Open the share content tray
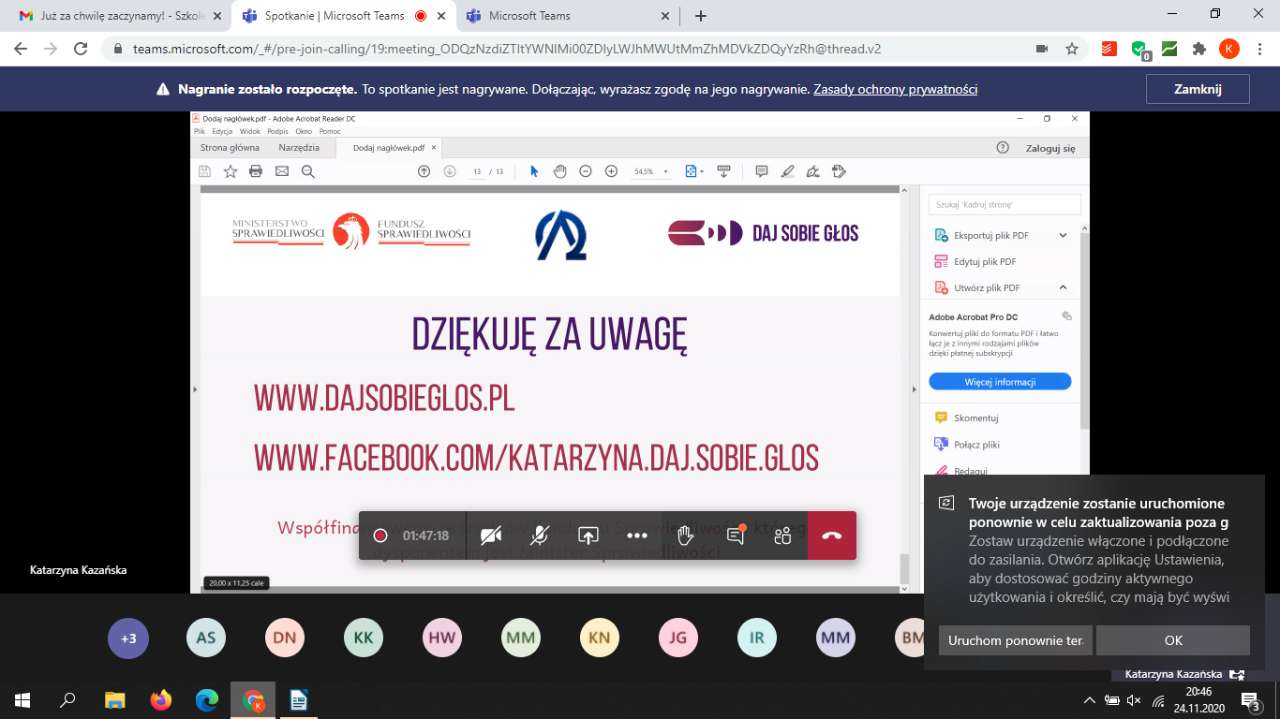The image size is (1280, 719). (x=588, y=535)
